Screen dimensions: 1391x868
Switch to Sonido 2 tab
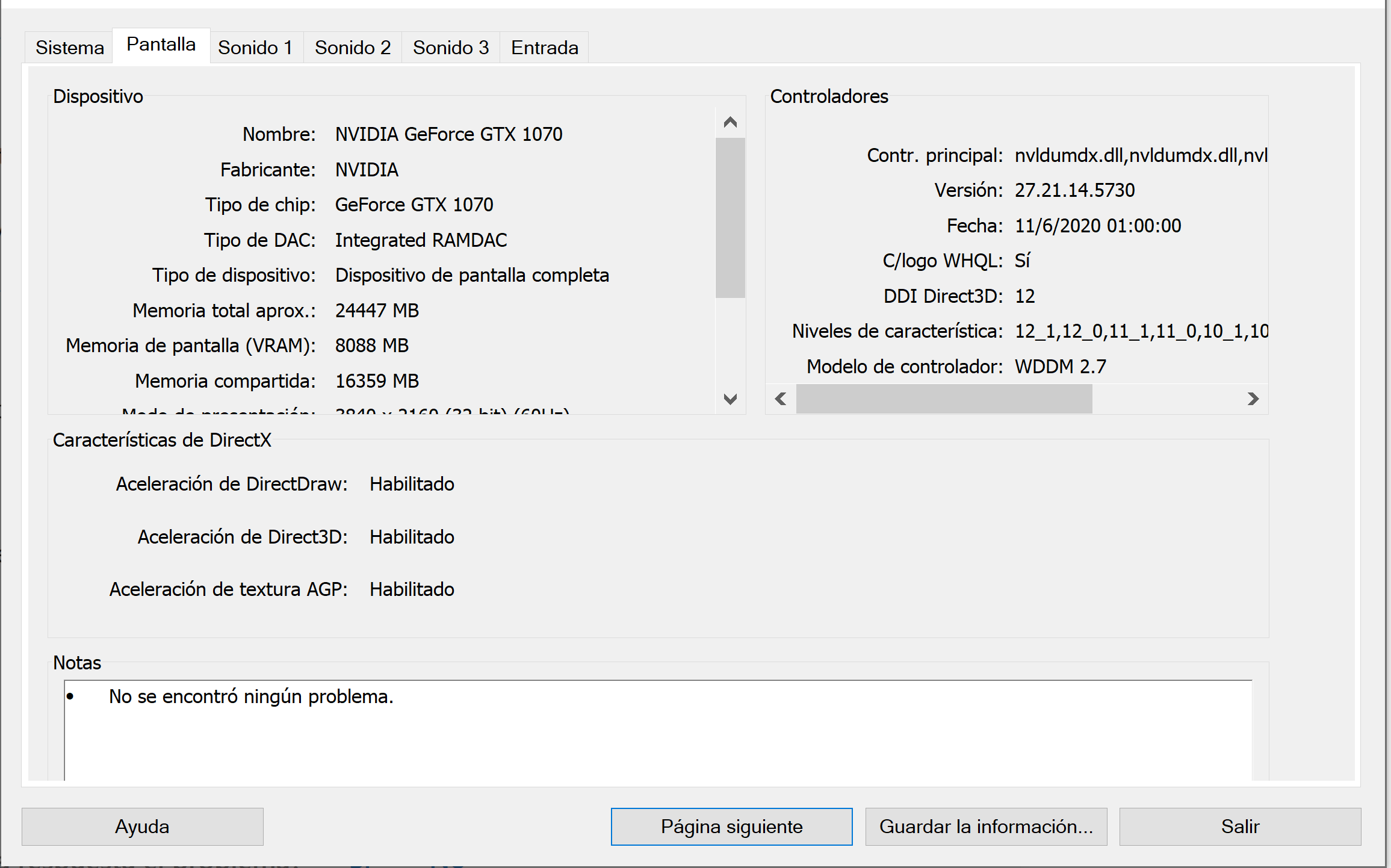coord(353,48)
